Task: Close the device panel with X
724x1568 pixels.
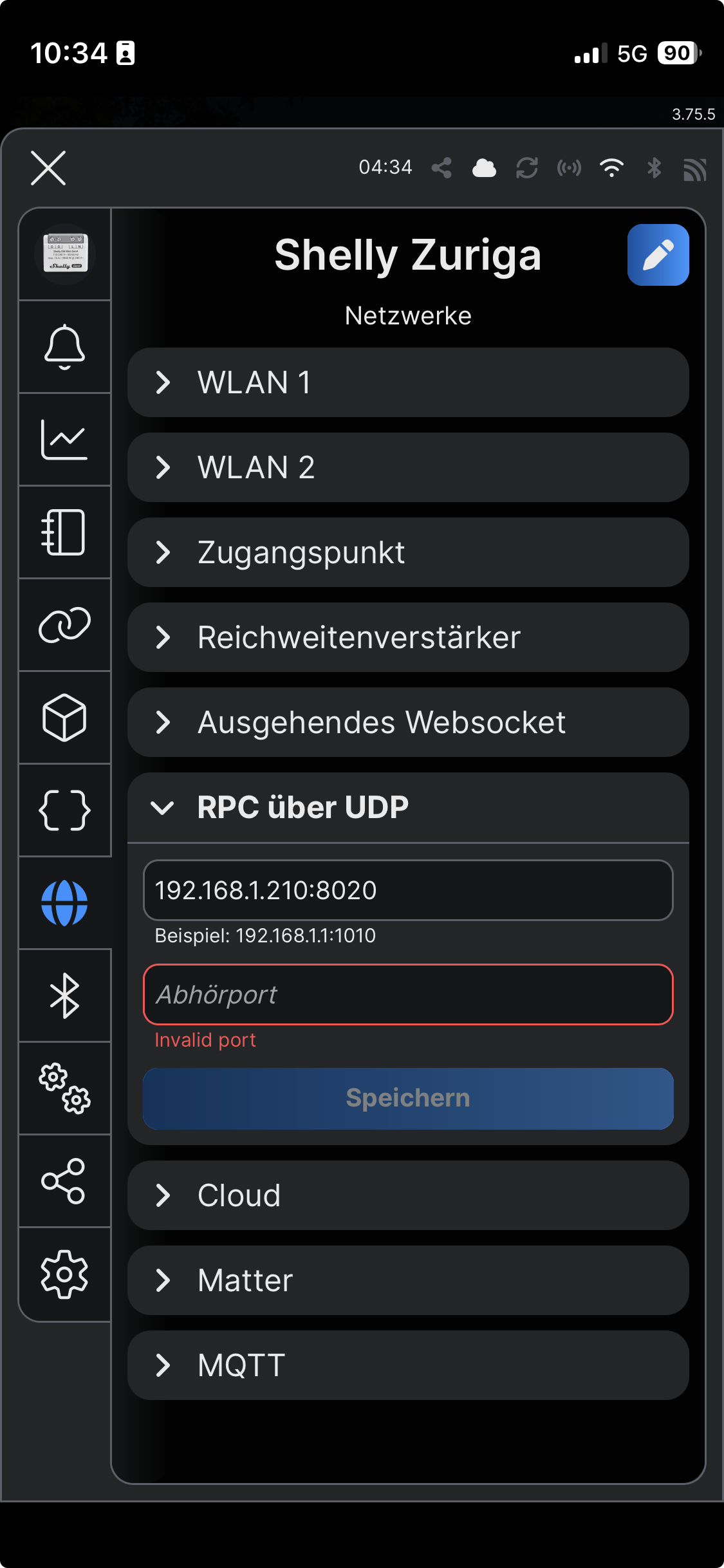Action: click(48, 168)
